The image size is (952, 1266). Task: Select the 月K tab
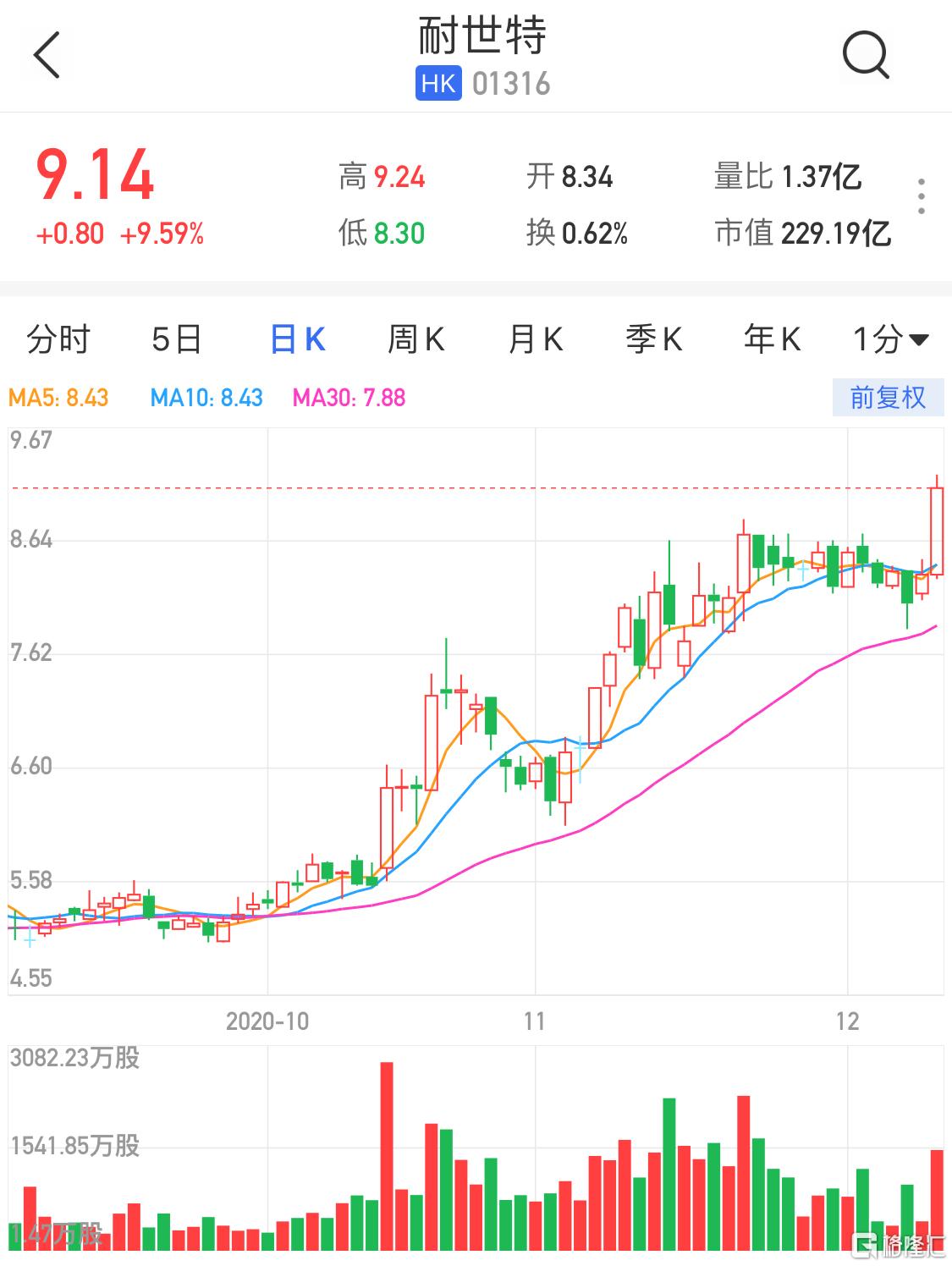coord(535,340)
